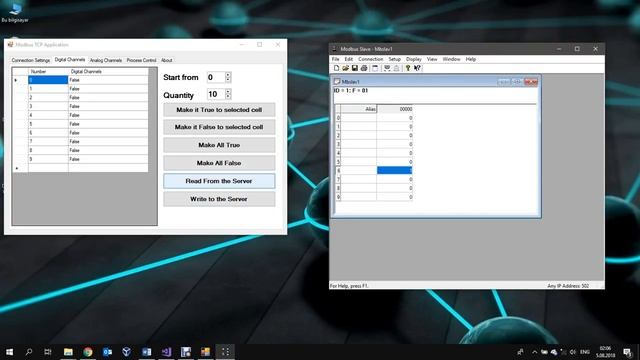Click Alias column header in Mbslav1
Image resolution: width=640 pixels, height=360 pixels.
pyautogui.click(x=358, y=109)
